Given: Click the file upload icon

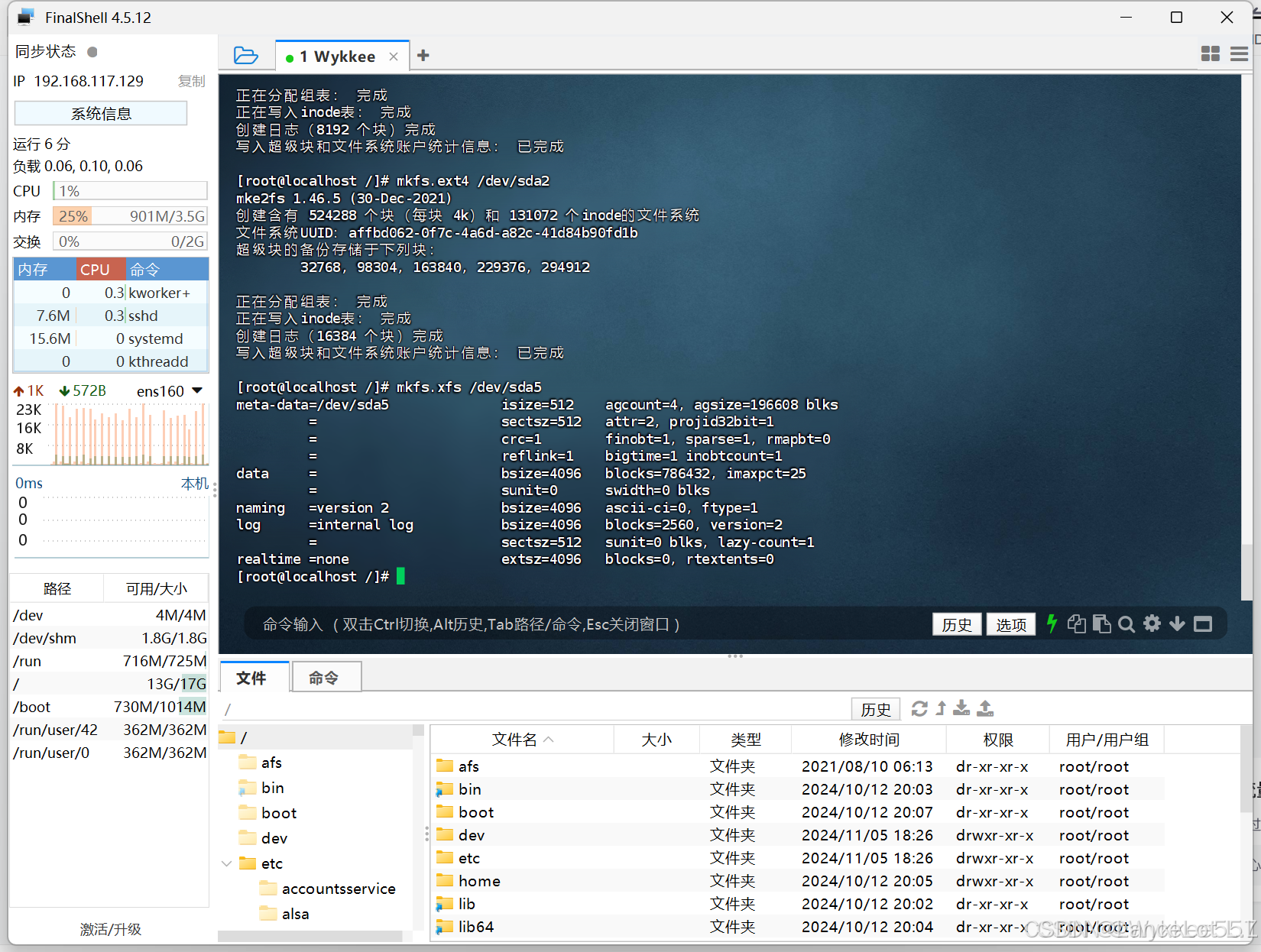Looking at the screenshot, I should pyautogui.click(x=985, y=708).
